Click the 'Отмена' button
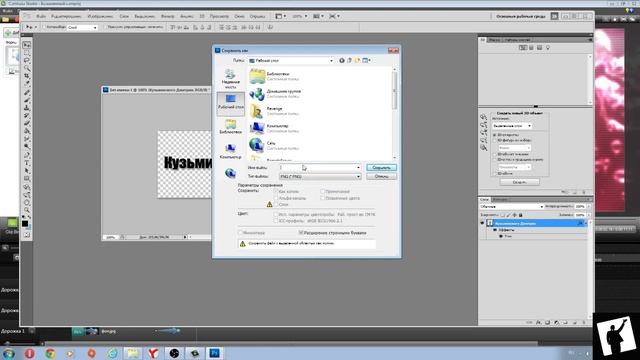640x360 pixels. click(381, 177)
